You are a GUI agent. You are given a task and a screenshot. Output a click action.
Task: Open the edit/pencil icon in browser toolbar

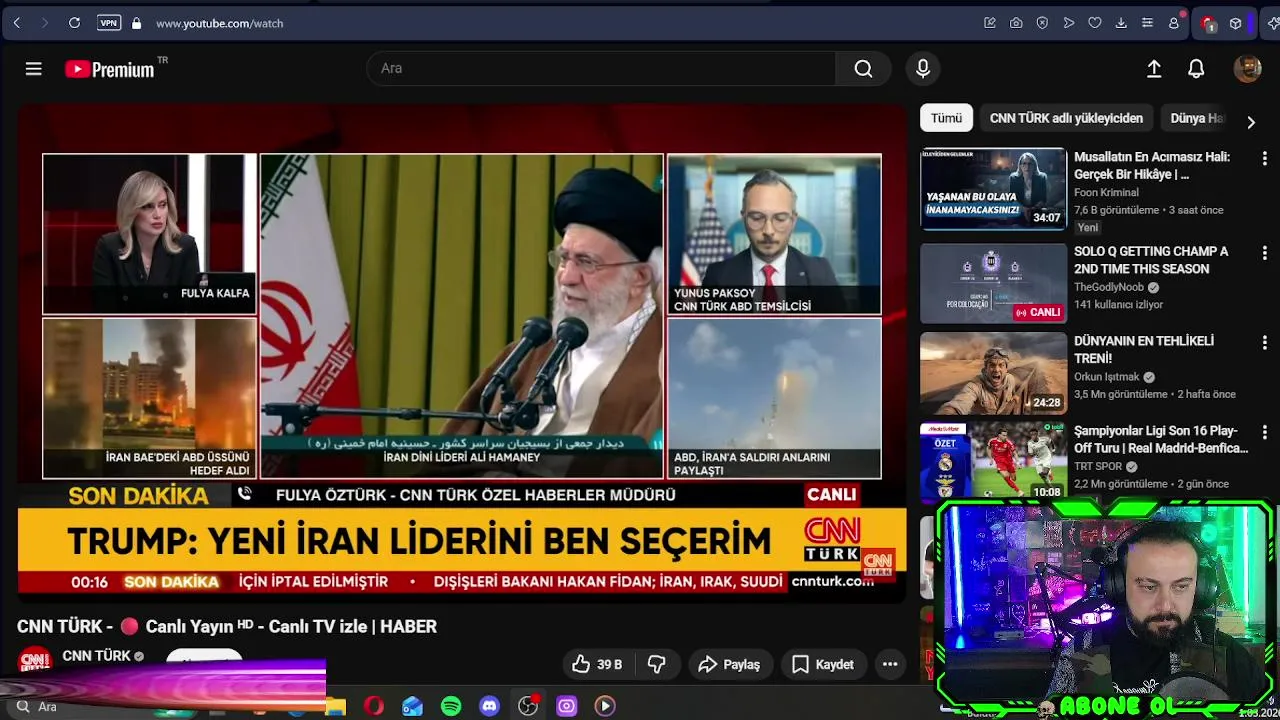pos(990,23)
